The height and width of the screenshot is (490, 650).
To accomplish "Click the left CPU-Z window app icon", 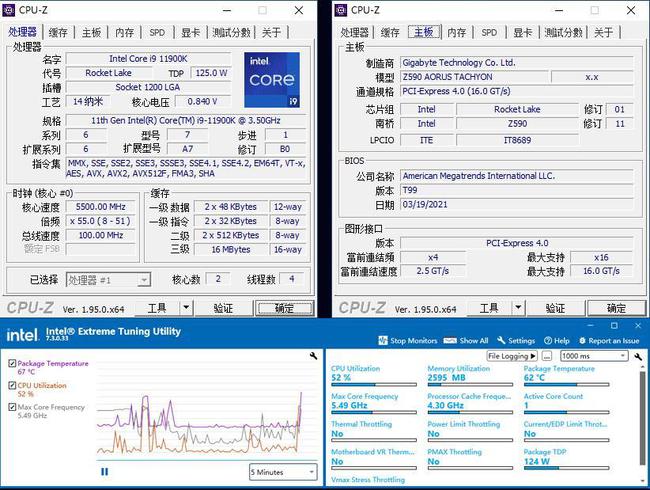I will click(8, 10).
